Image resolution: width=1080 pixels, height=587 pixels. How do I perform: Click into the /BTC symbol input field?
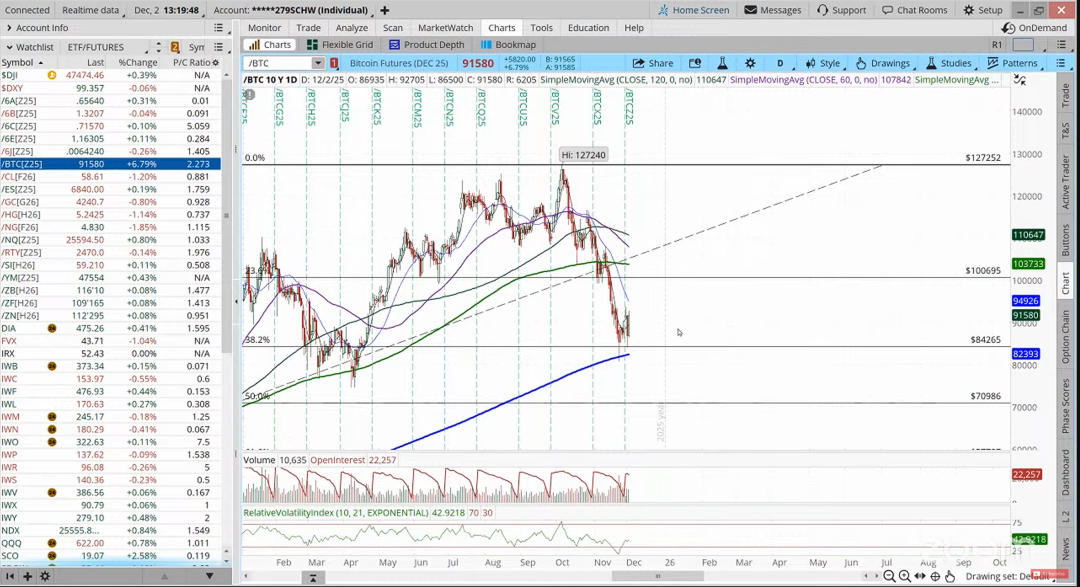278,63
